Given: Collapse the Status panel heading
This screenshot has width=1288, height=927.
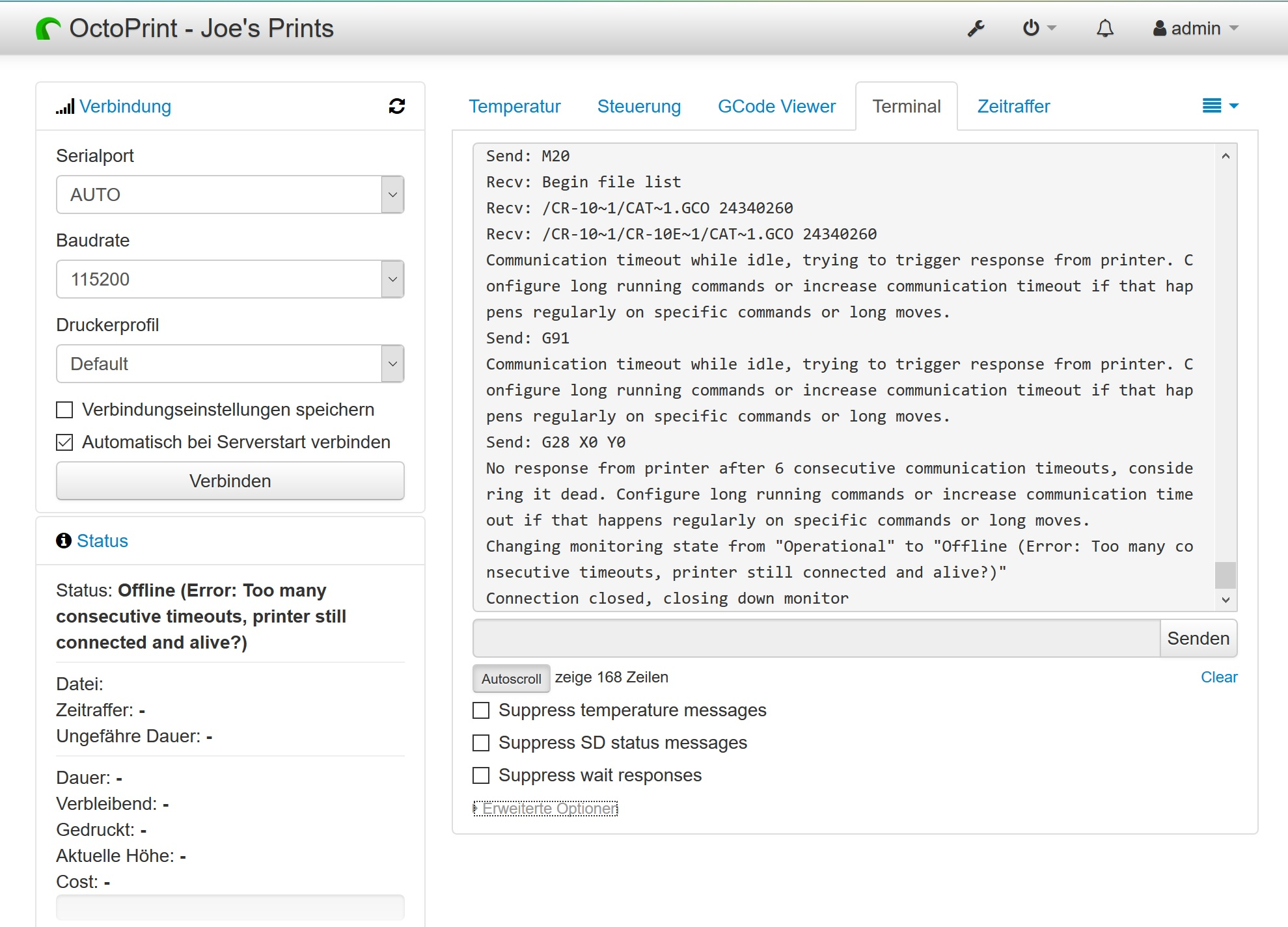Looking at the screenshot, I should point(102,541).
